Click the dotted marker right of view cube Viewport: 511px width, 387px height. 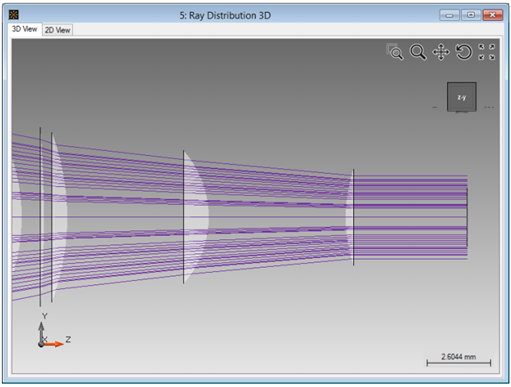click(489, 107)
